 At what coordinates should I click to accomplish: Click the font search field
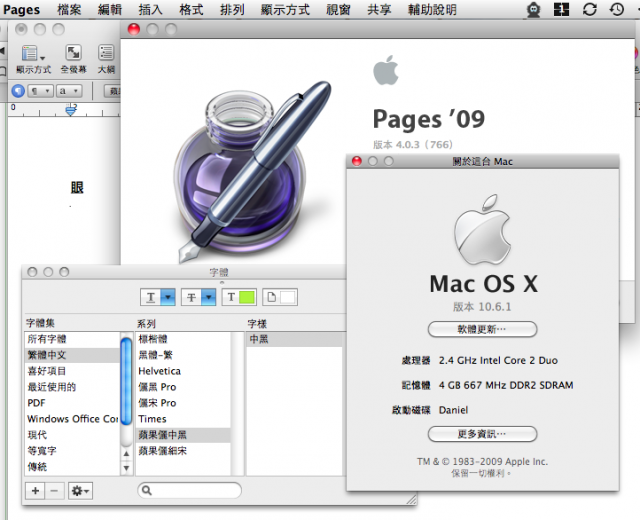click(x=189, y=490)
